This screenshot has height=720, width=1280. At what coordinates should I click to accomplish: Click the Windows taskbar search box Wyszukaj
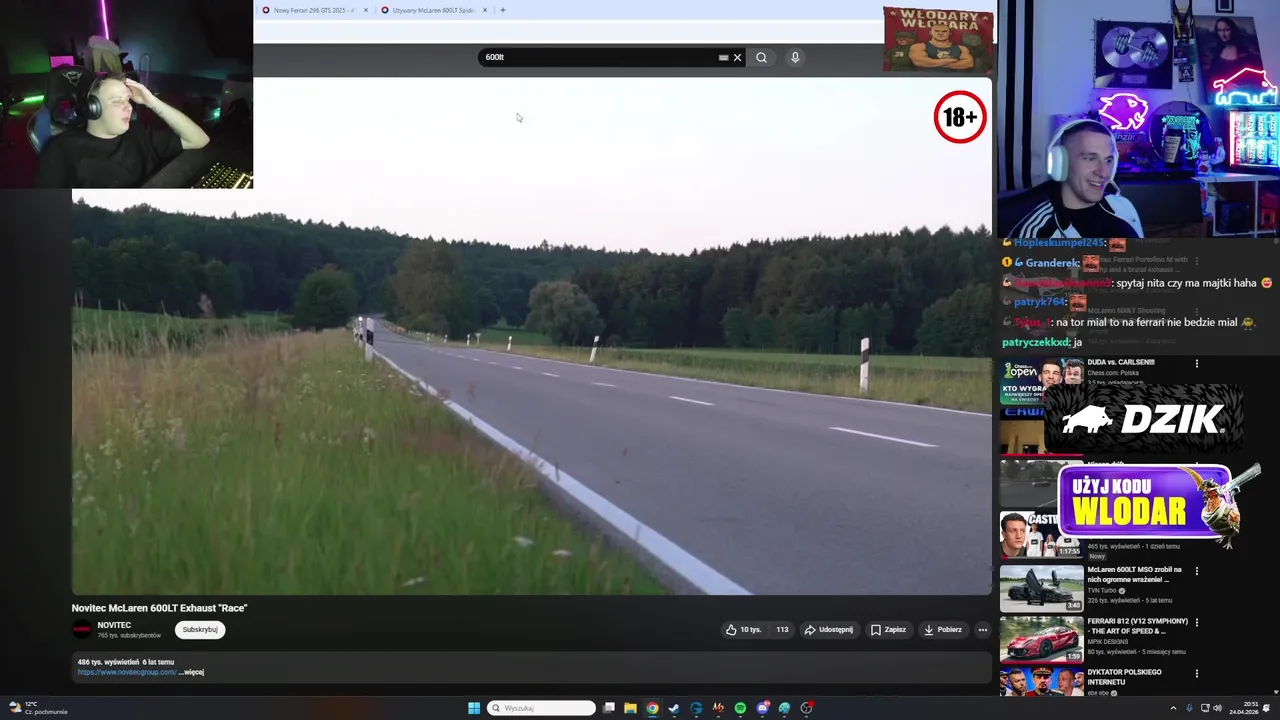541,708
